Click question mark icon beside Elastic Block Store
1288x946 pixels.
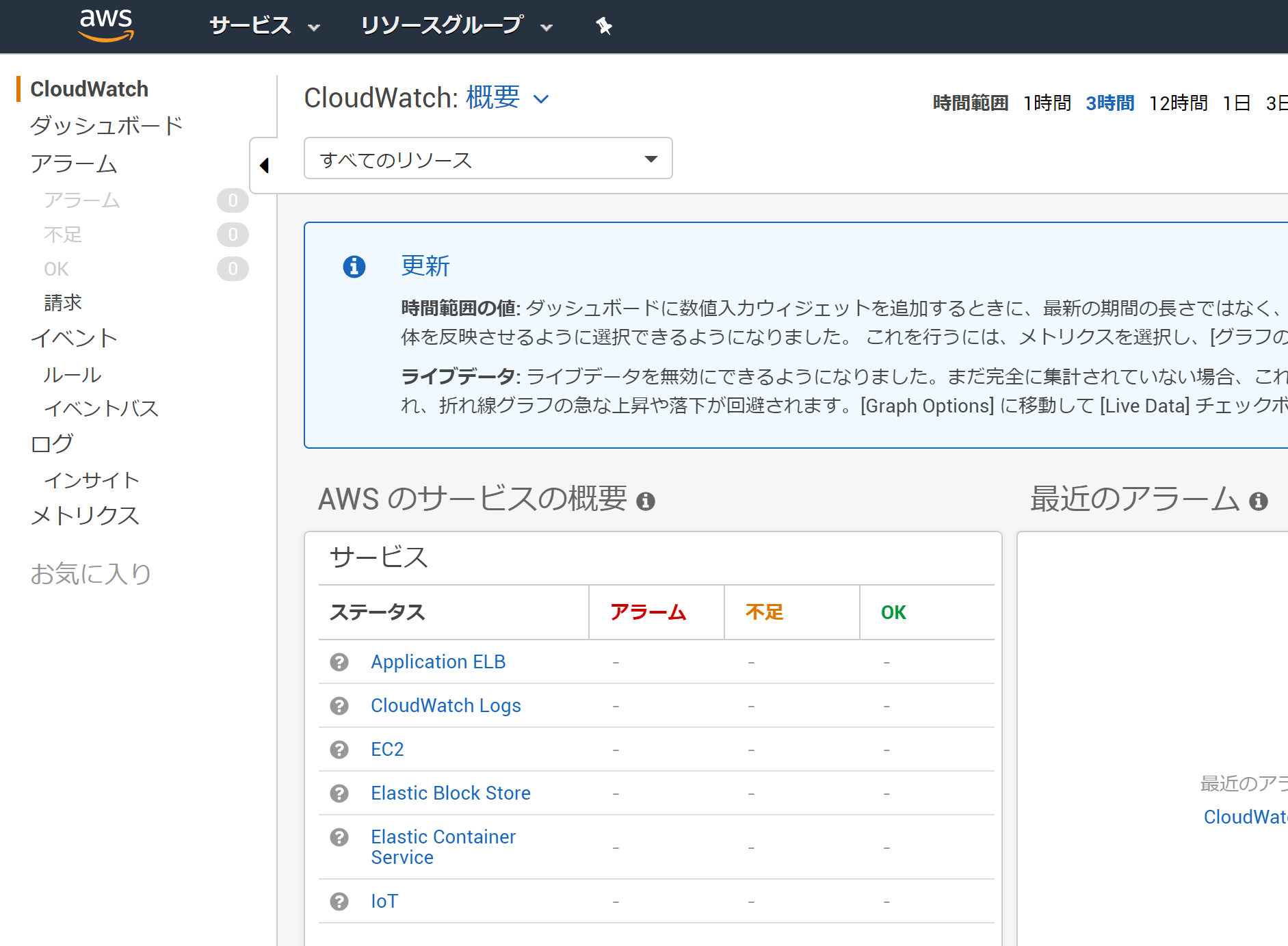coord(339,793)
